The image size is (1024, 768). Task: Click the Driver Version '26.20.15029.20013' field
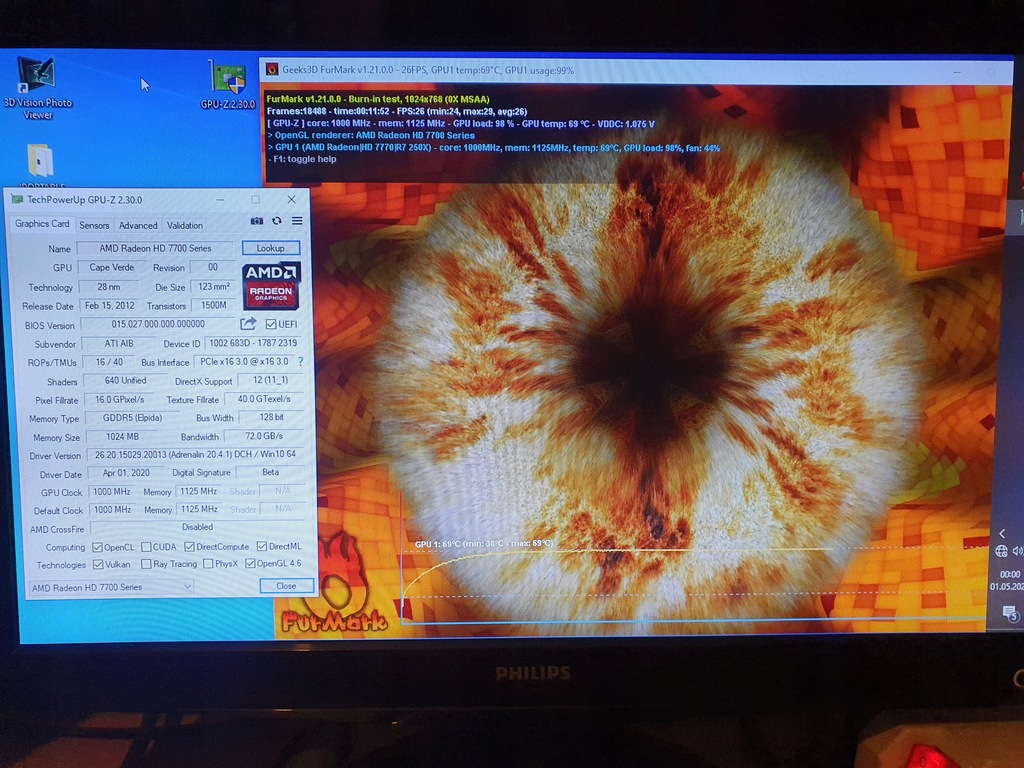coord(195,454)
